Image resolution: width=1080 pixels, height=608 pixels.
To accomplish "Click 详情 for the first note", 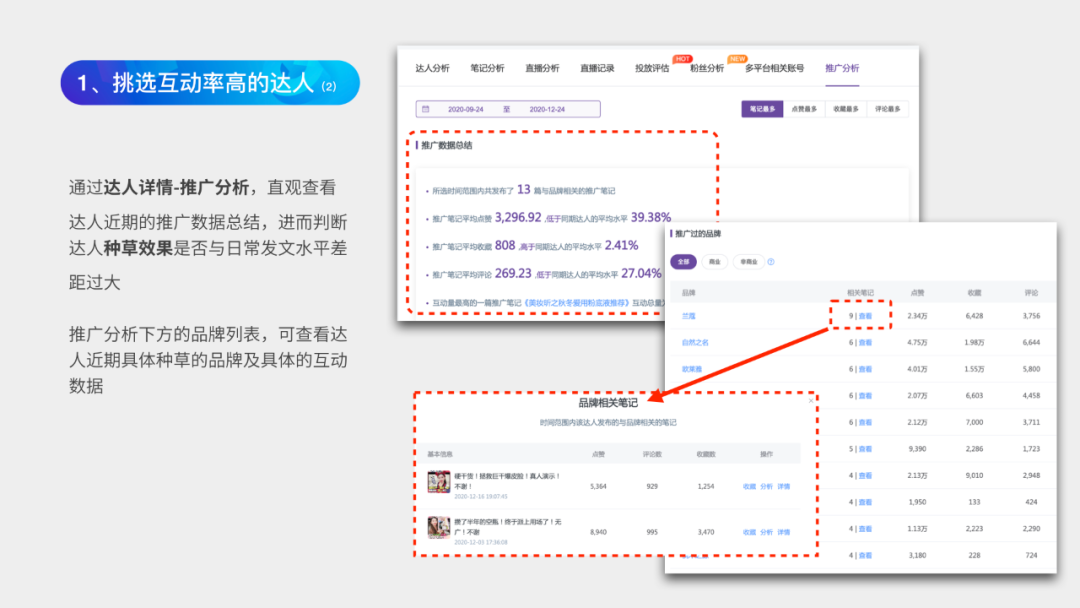I will [783, 487].
